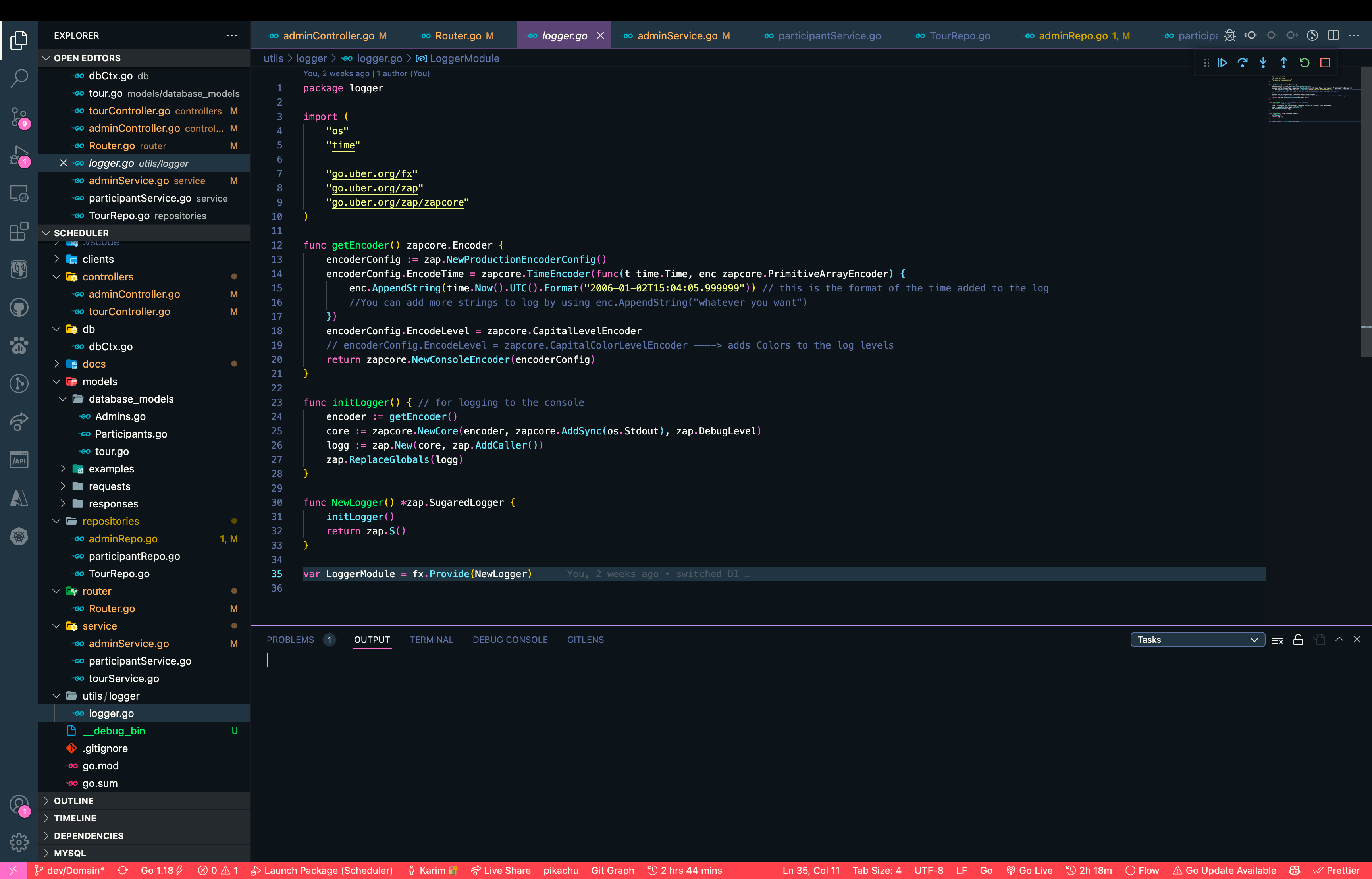The height and width of the screenshot is (879, 1372).
Task: Open Source Control view with 9 changes
Action: [19, 117]
